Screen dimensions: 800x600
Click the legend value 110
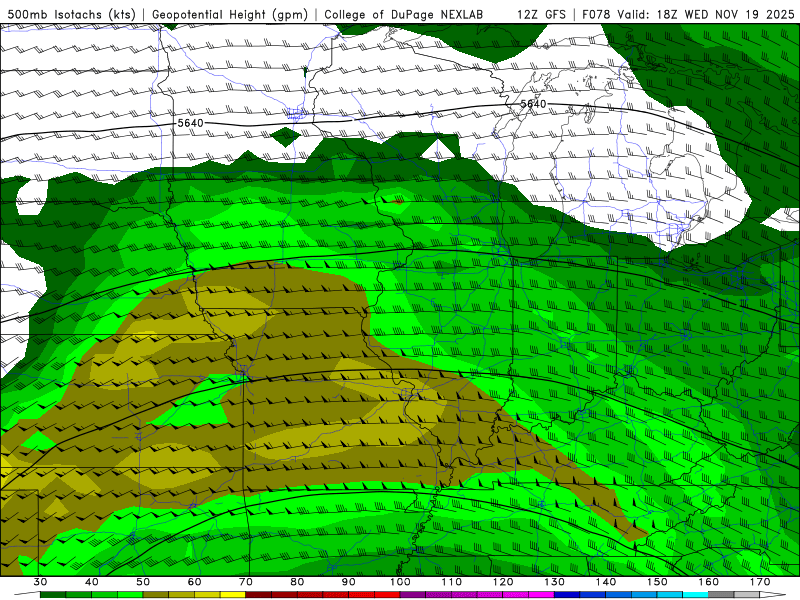(452, 582)
